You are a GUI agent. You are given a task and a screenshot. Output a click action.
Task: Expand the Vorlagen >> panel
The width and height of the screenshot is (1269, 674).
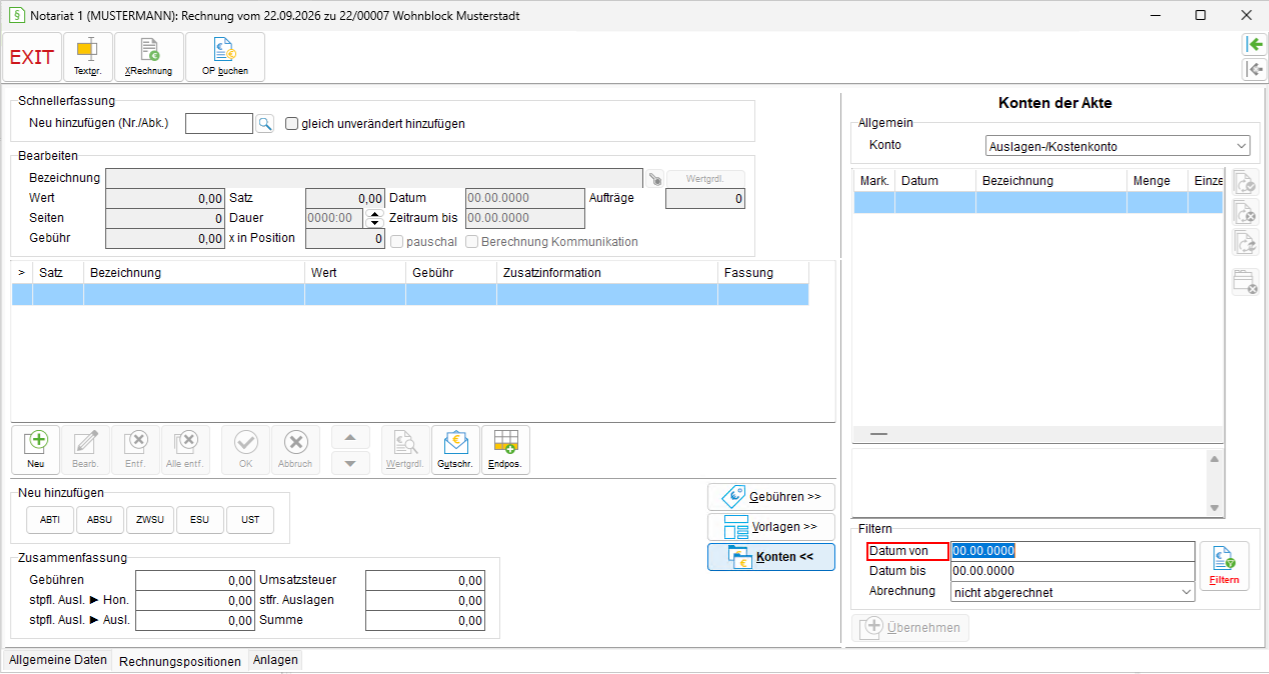771,527
